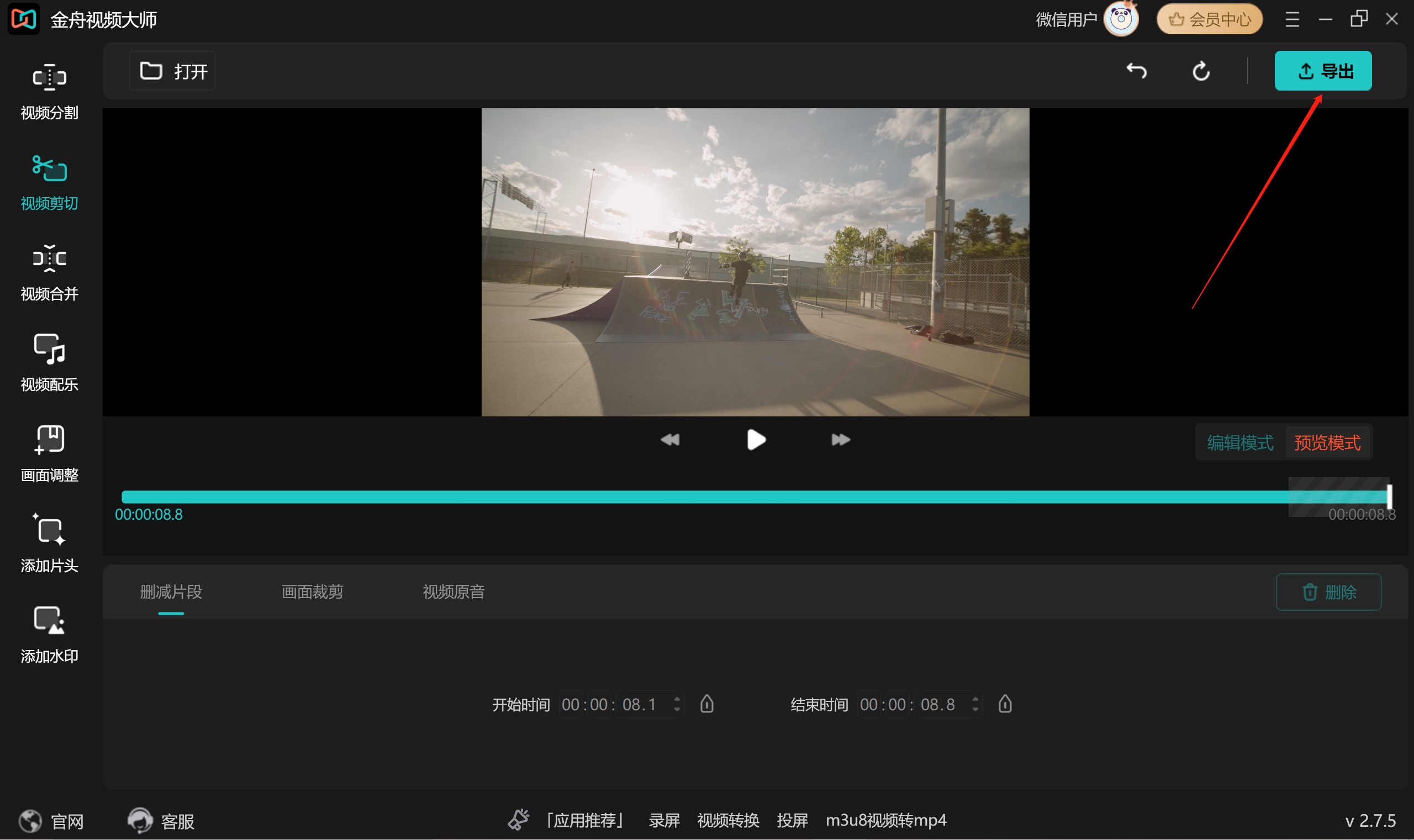
Task: Open the 视频配乐 music tool
Action: click(x=50, y=363)
